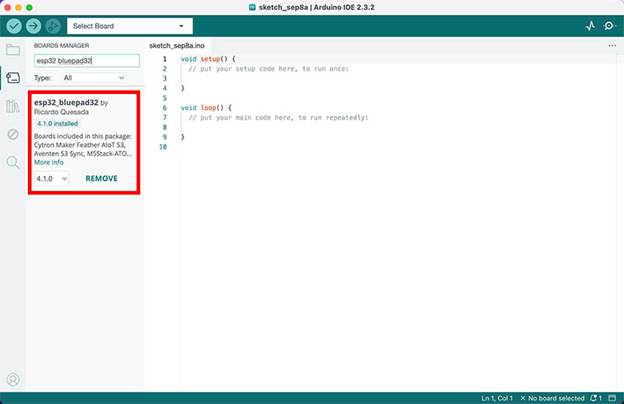Image resolution: width=624 pixels, height=404 pixels.
Task: Switch to the sketch_sep8a.ino tab
Action: [176, 46]
